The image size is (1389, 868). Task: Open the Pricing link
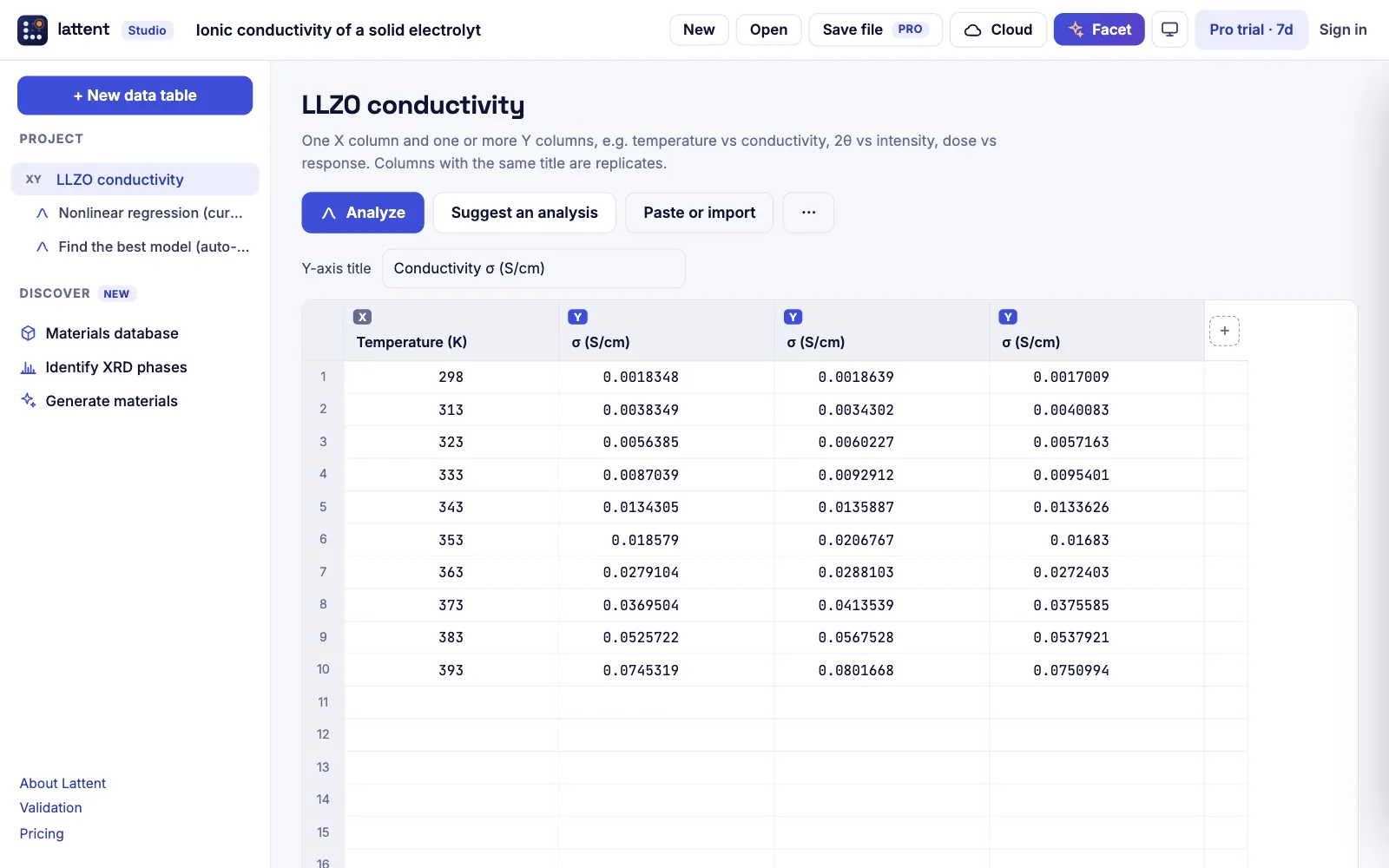point(42,833)
